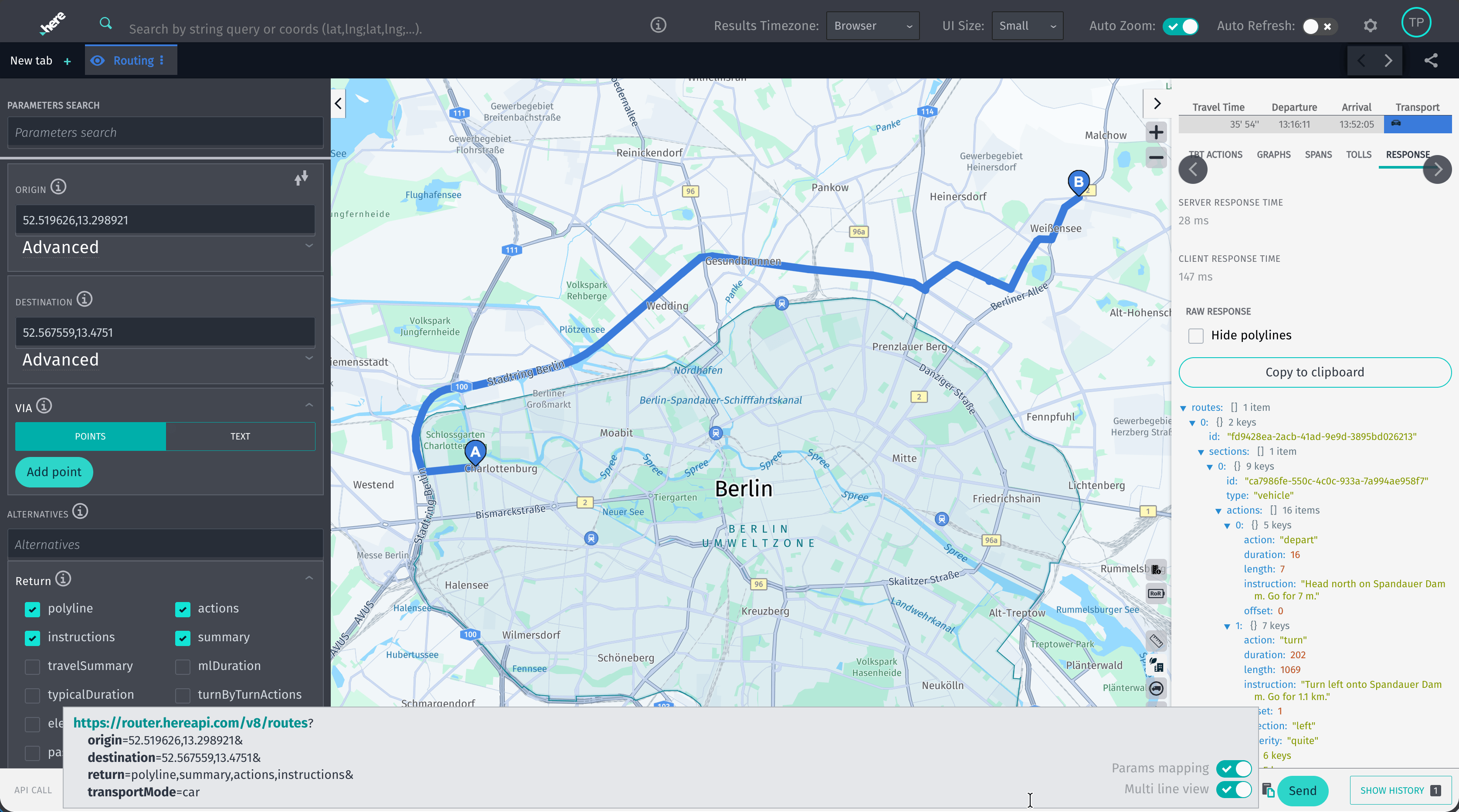Open the search info icon
The width and height of the screenshot is (1459, 812).
658,25
